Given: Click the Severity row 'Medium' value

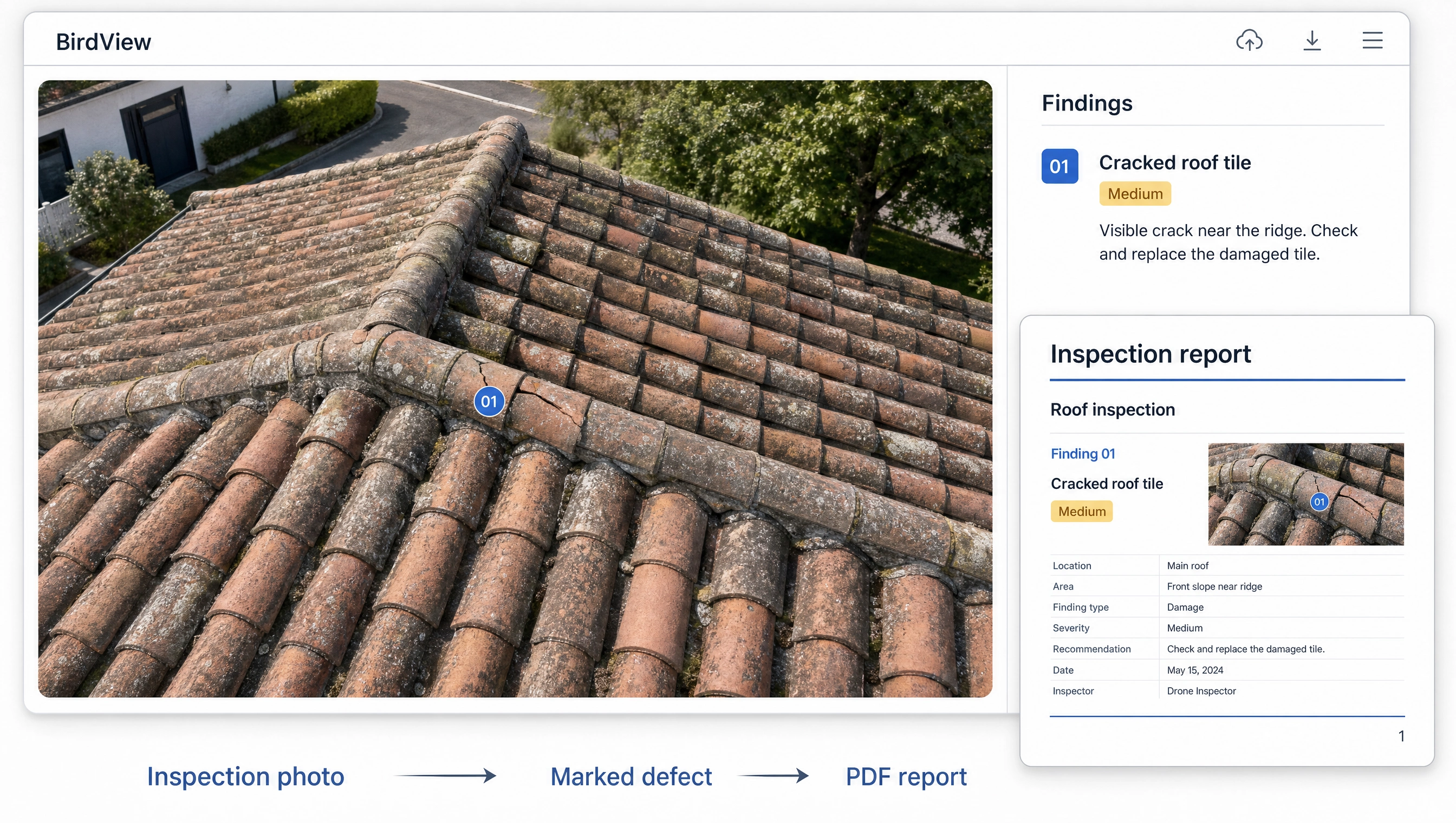Looking at the screenshot, I should tap(1185, 629).
